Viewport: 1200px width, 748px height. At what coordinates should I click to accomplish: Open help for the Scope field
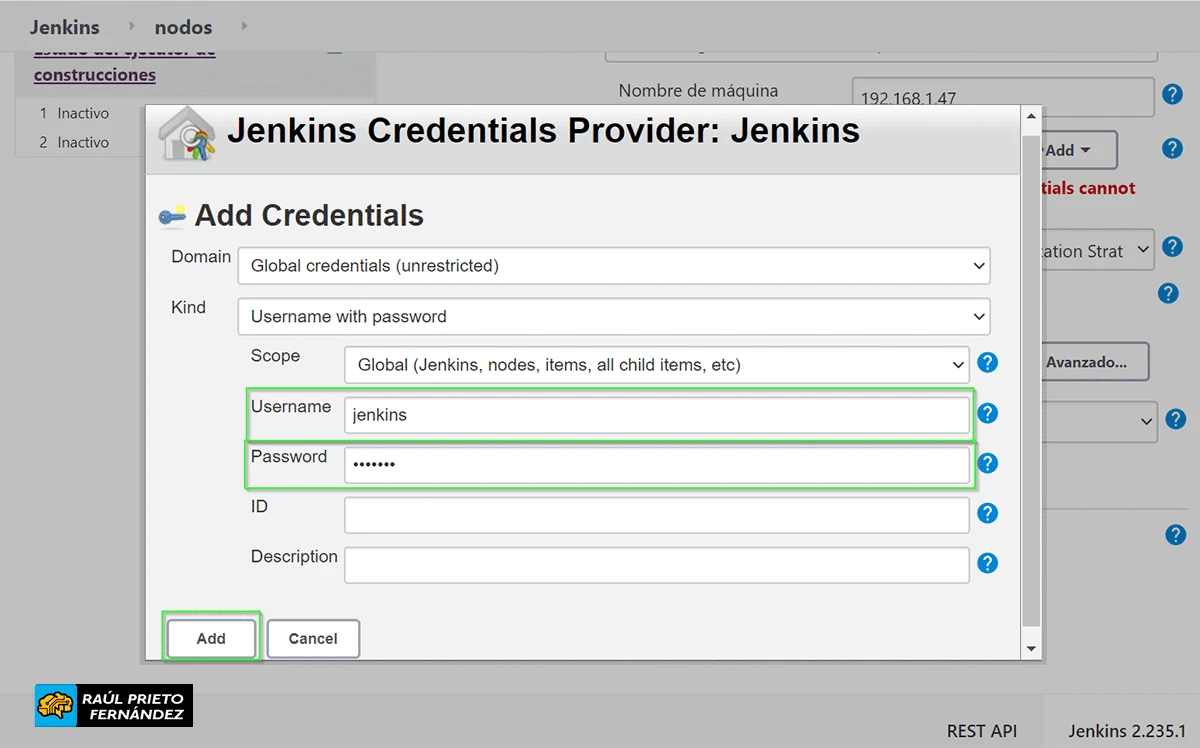pos(987,363)
